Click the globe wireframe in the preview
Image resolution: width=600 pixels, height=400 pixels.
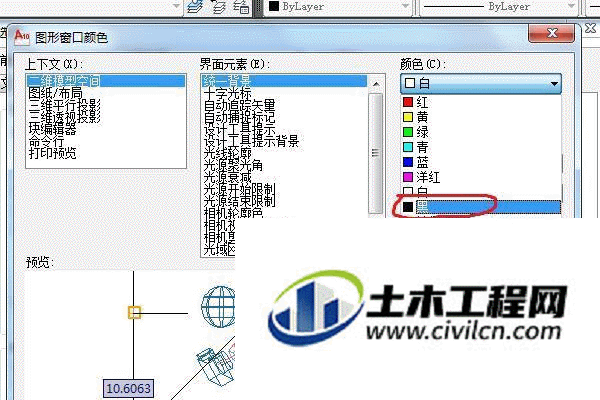(218, 306)
